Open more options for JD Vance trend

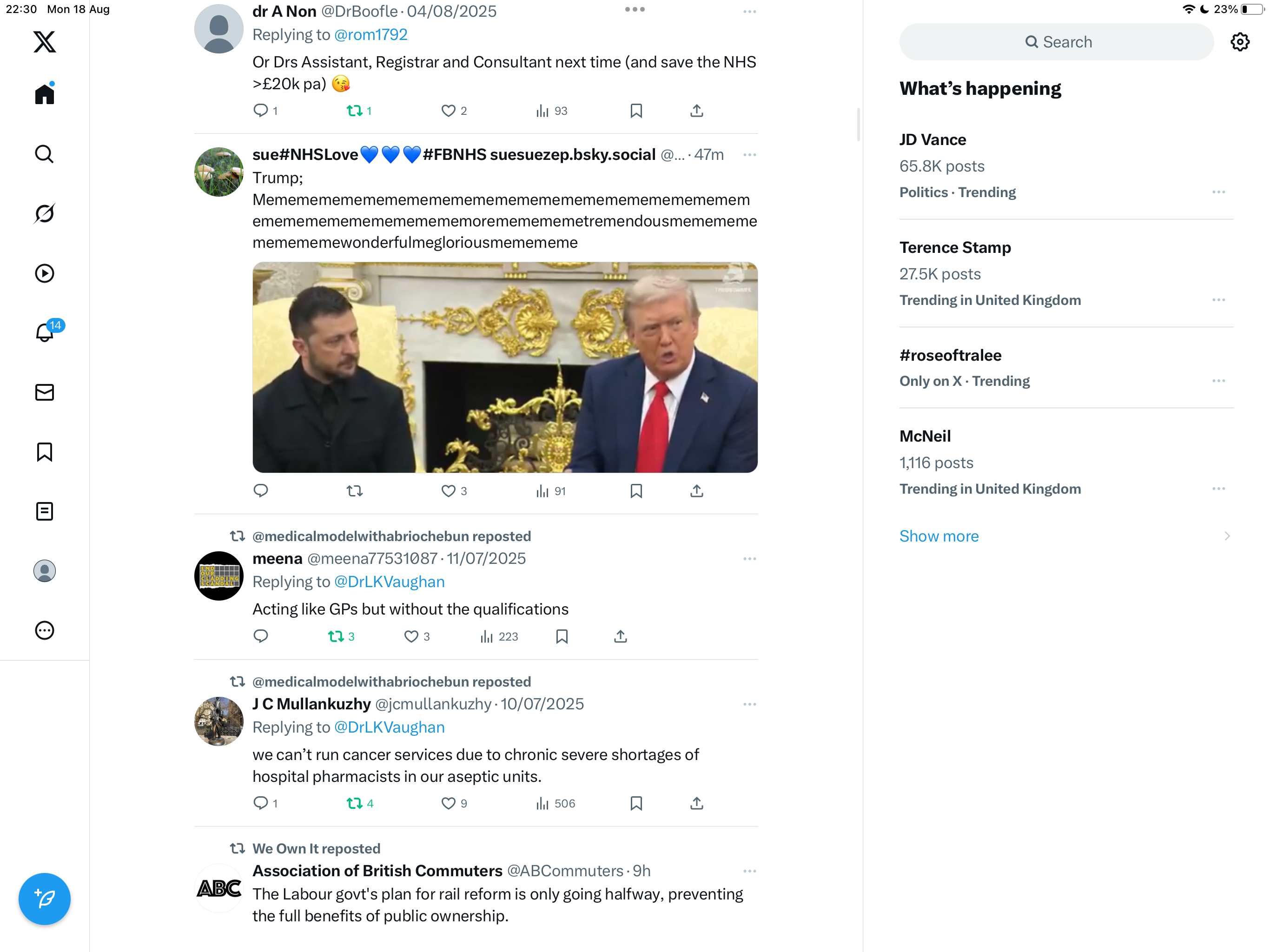pyautogui.click(x=1218, y=192)
